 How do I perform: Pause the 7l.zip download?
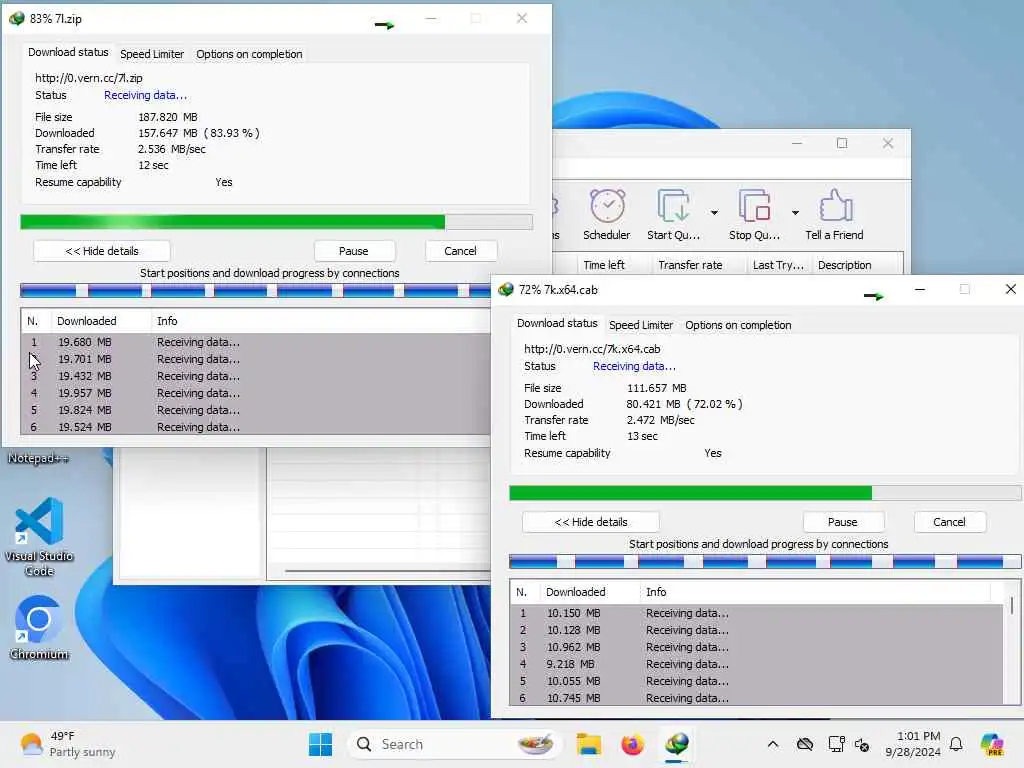[x=354, y=251]
